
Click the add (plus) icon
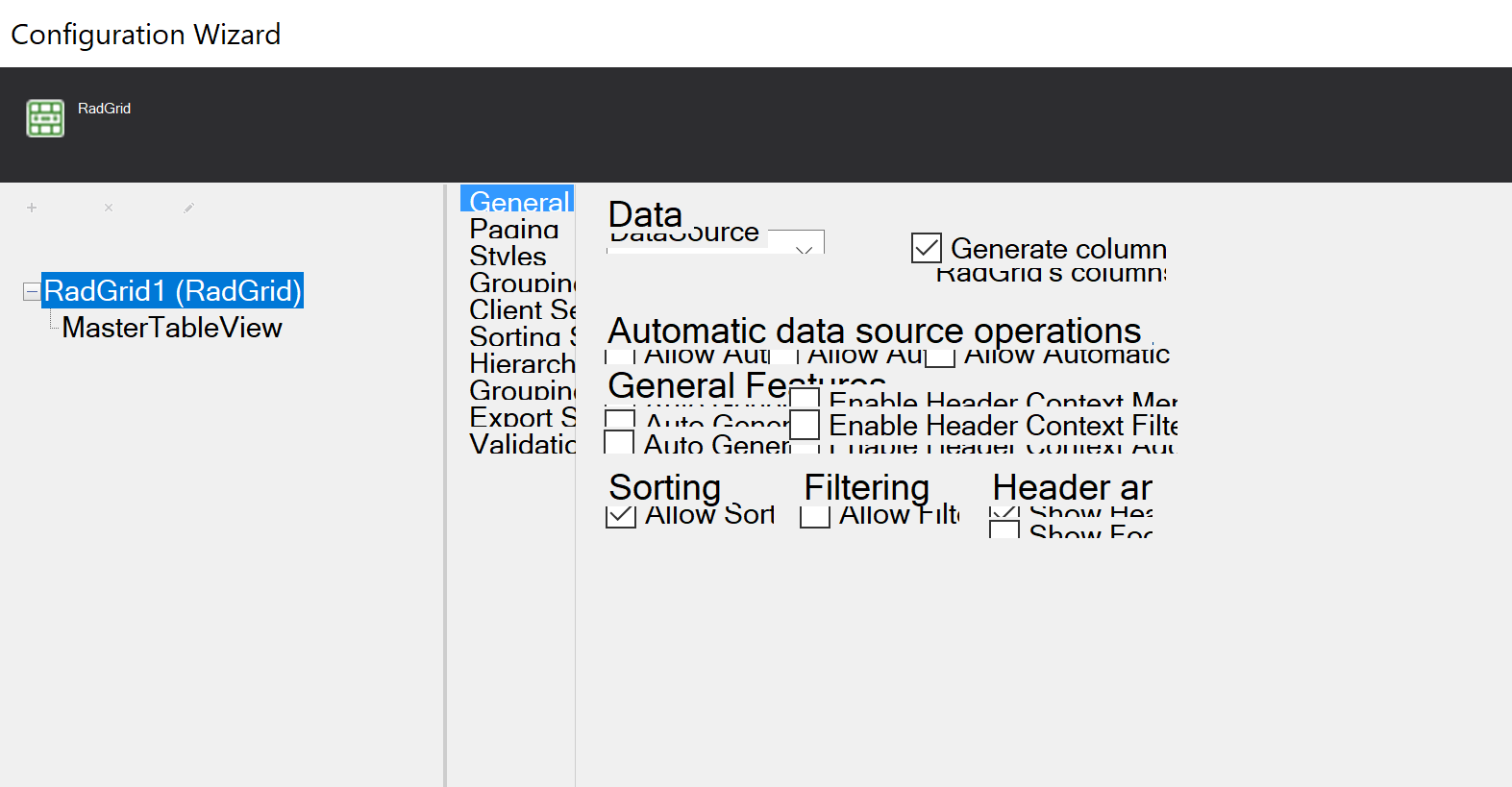32,208
